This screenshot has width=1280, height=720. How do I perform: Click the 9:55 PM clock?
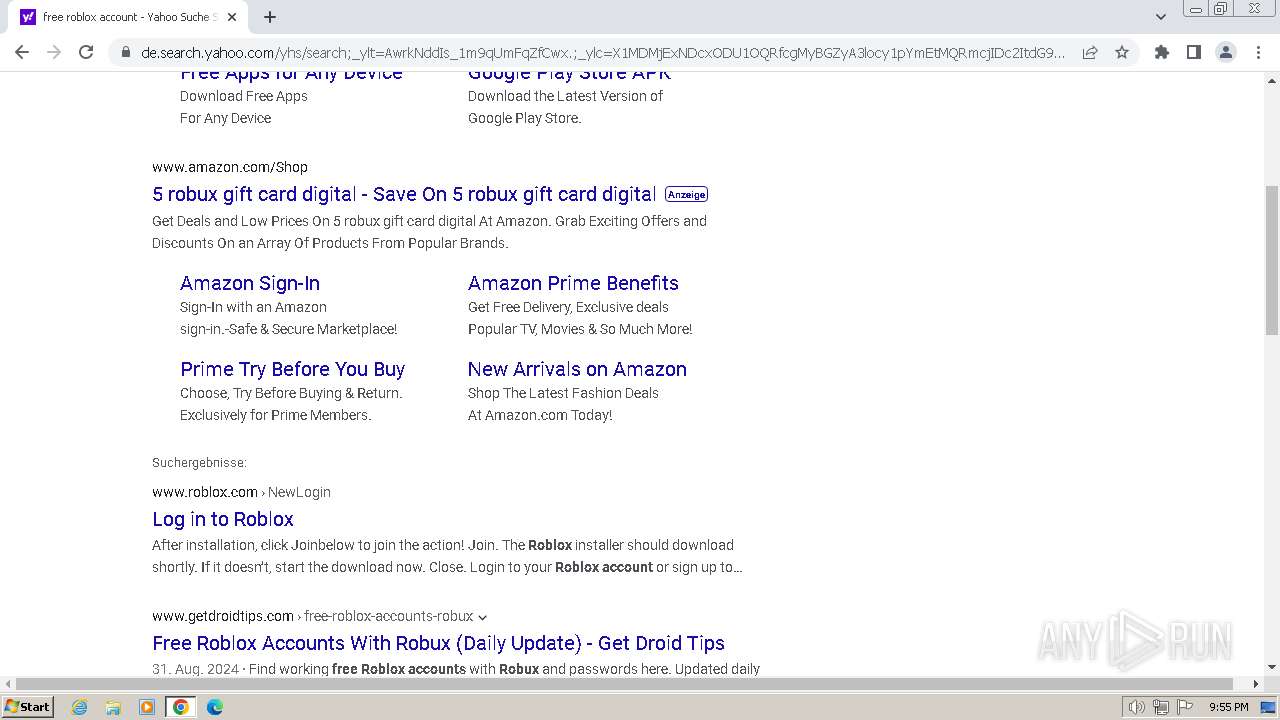[x=1228, y=707]
